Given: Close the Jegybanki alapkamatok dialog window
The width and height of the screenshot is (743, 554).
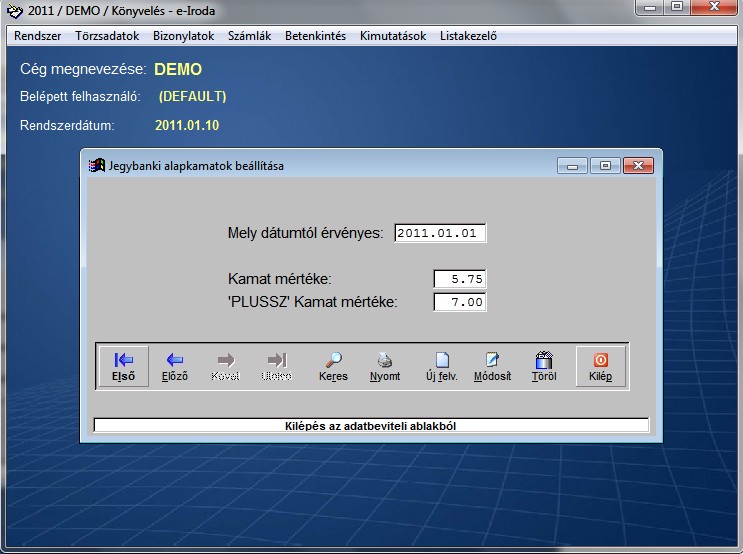Looking at the screenshot, I should 639,165.
